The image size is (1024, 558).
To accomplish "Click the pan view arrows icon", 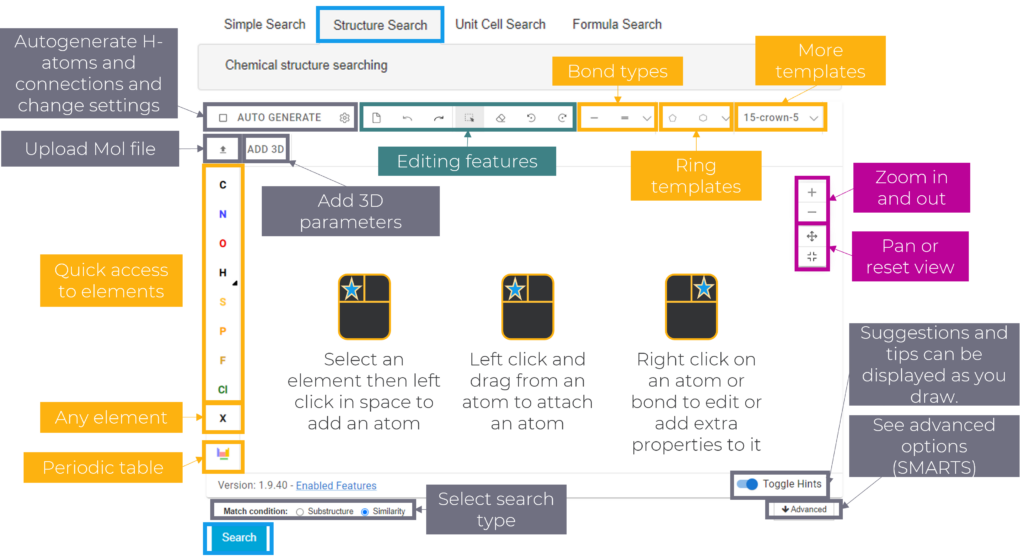I will [x=811, y=236].
